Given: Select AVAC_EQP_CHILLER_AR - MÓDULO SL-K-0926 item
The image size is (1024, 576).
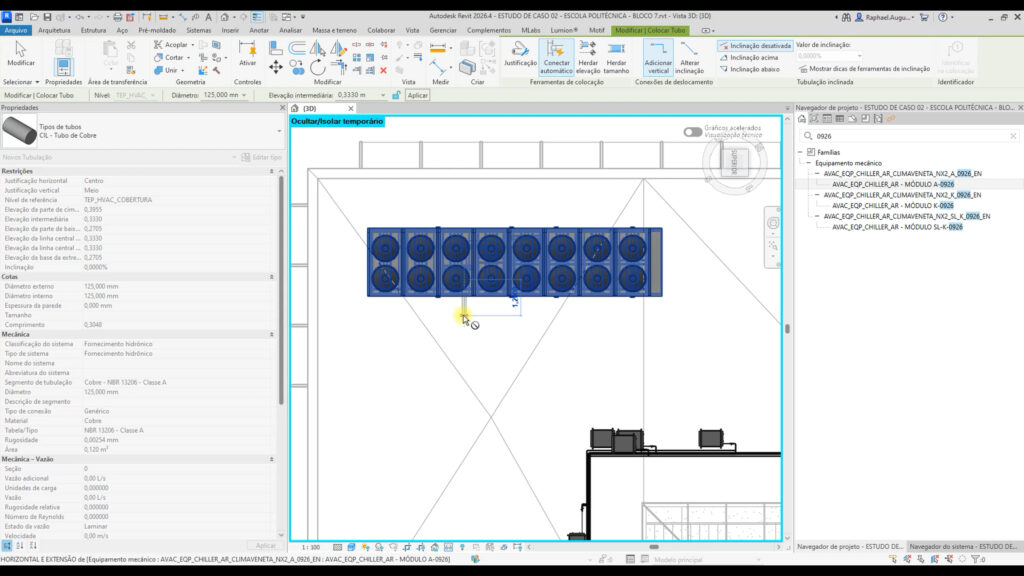Looking at the screenshot, I should [x=897, y=227].
